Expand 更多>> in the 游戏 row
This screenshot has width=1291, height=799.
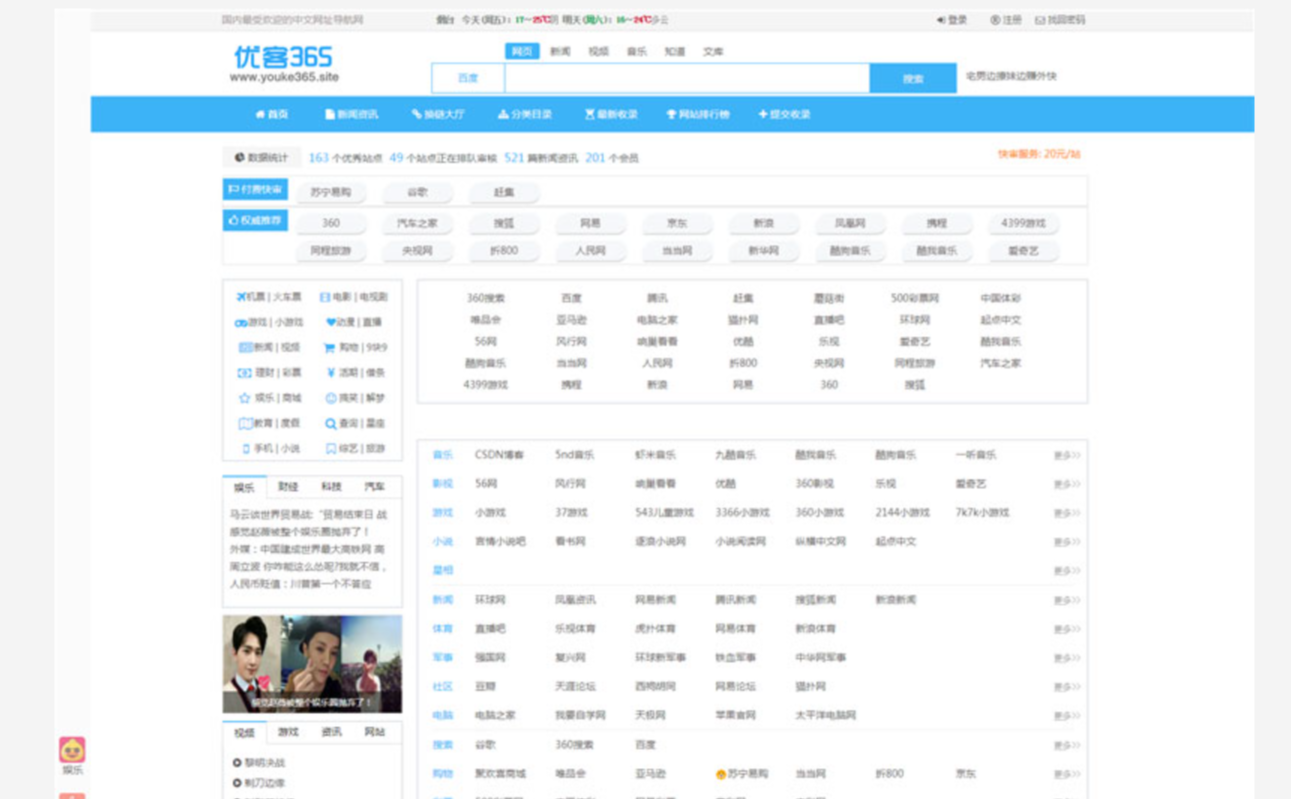point(1066,513)
